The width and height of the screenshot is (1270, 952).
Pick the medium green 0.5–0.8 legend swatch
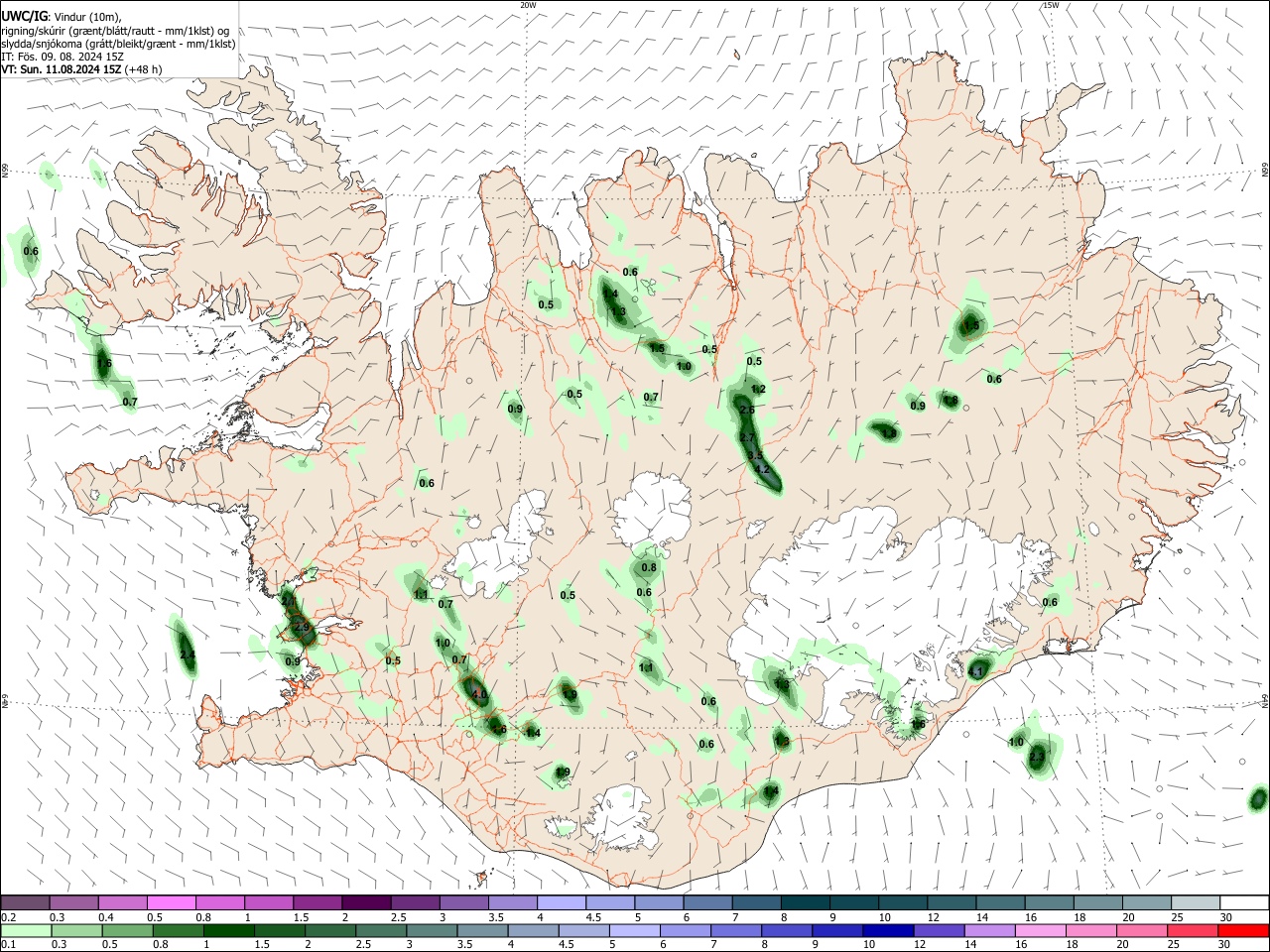[127, 931]
